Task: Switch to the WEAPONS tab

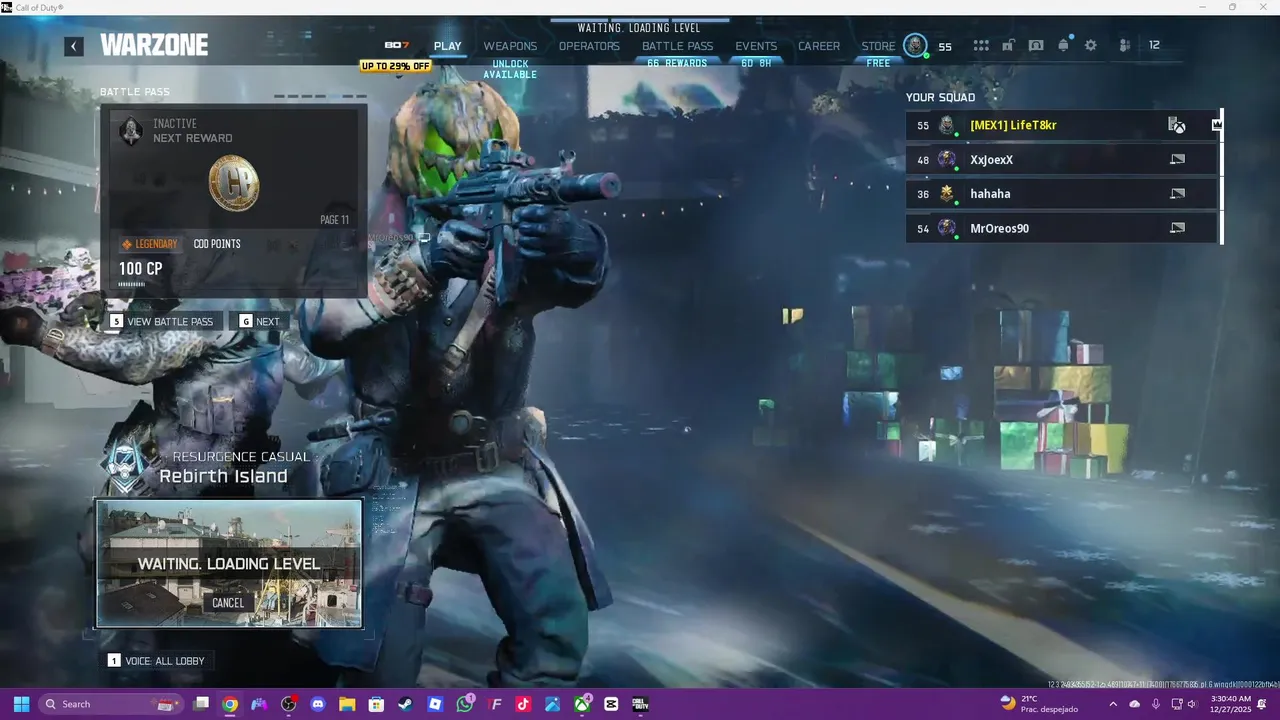Action: (x=510, y=46)
